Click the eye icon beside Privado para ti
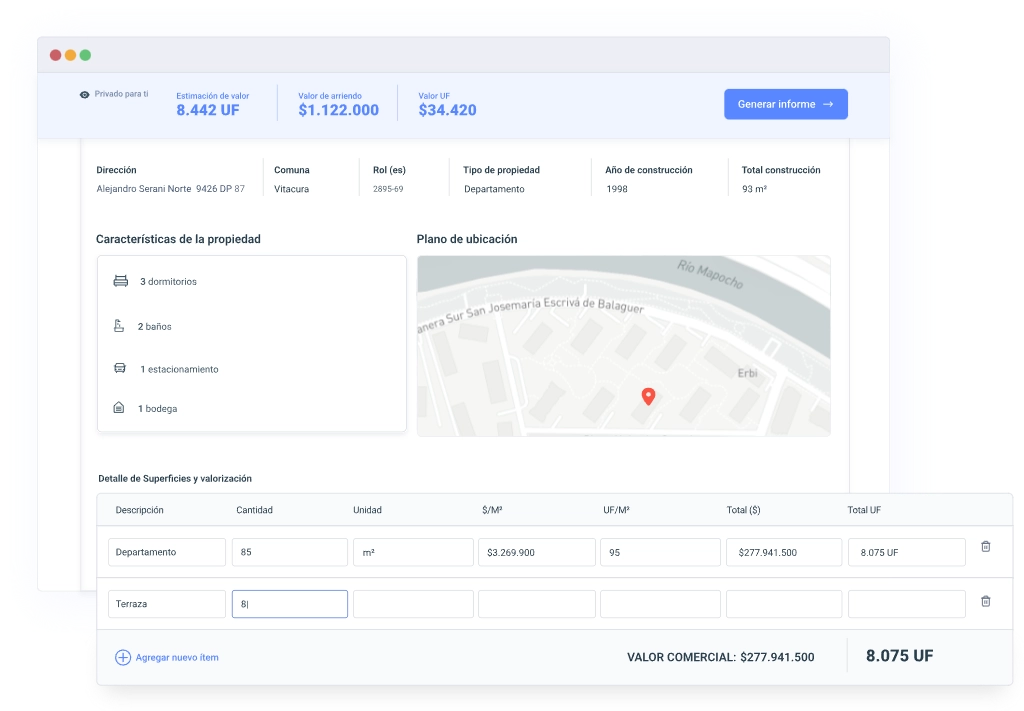The width and height of the screenshot is (1024, 711). [x=84, y=95]
